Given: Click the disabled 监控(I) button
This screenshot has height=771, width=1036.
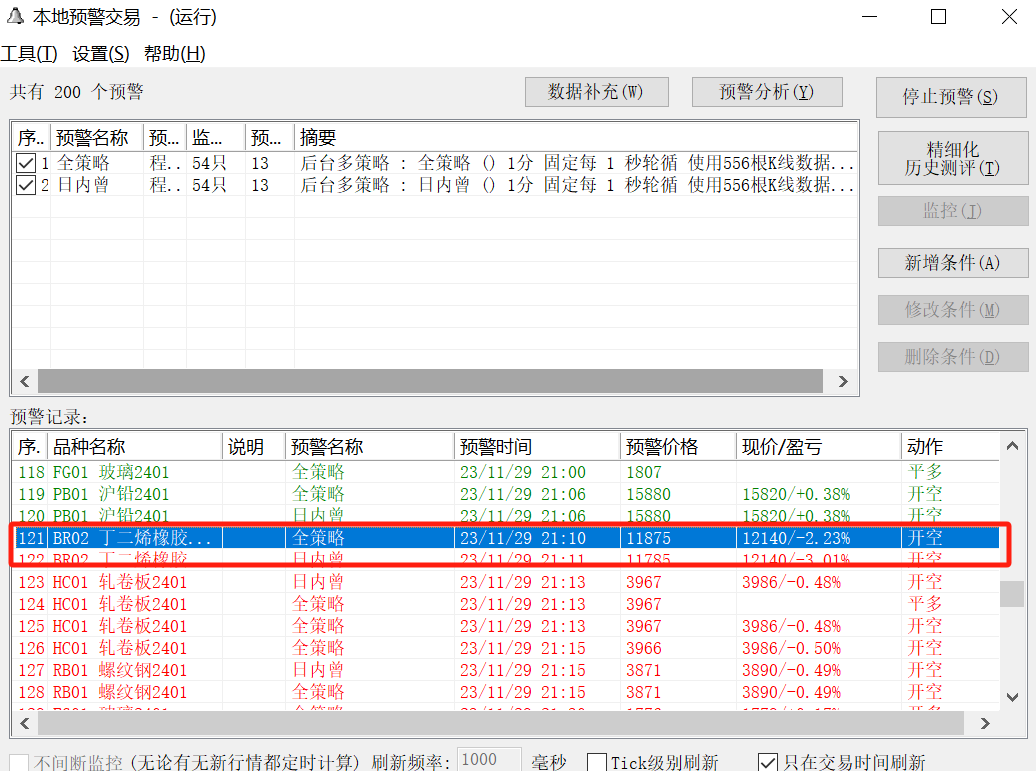Looking at the screenshot, I should click(x=953, y=211).
